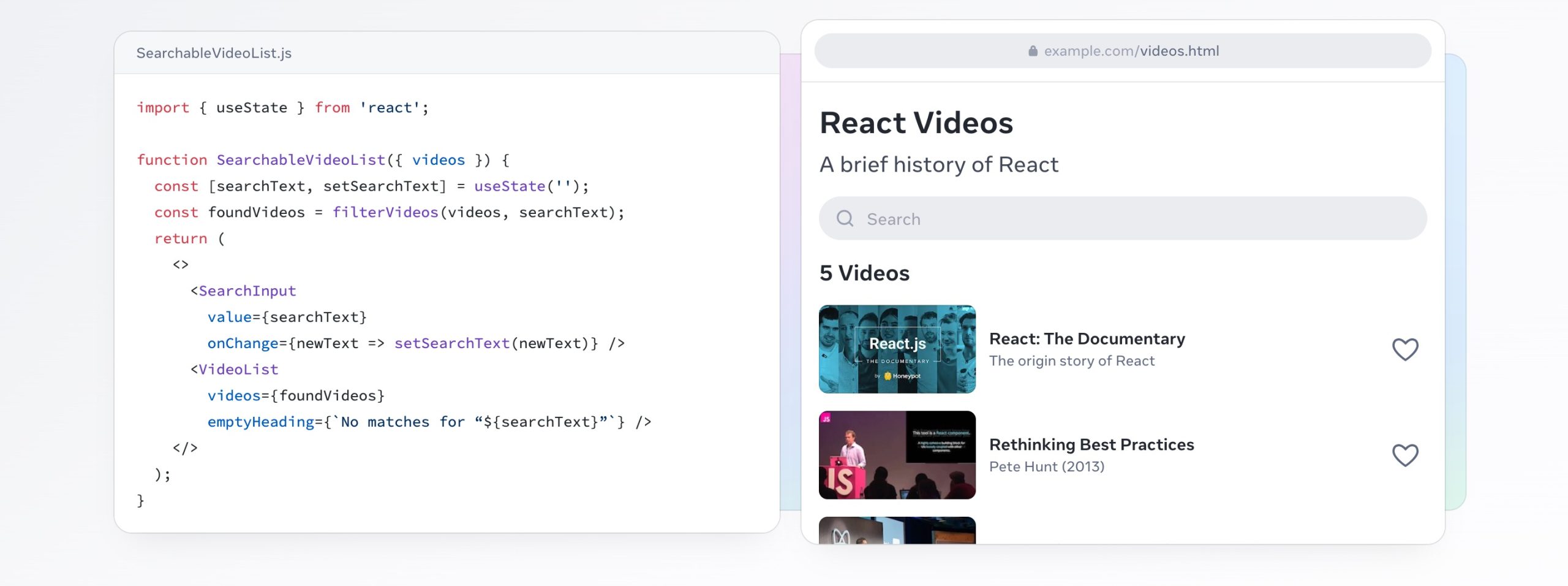Click the React: The Documentary title
The width and height of the screenshot is (1568, 586).
(1087, 338)
